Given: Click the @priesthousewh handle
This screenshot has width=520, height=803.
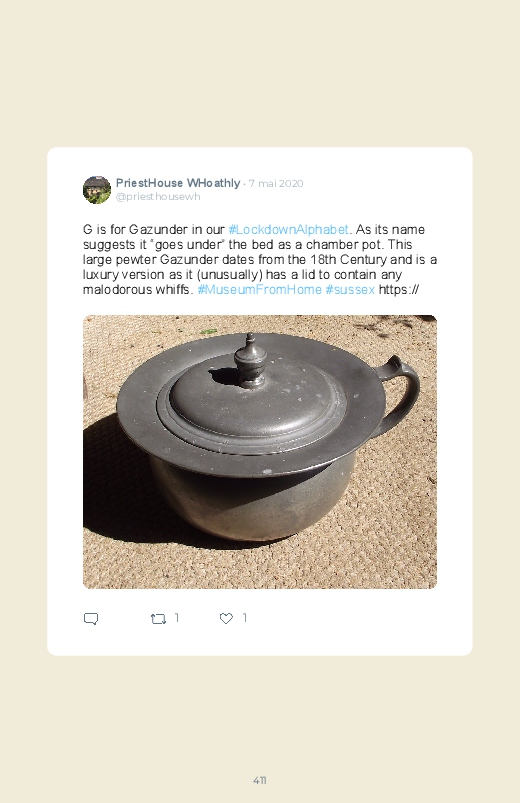Looking at the screenshot, I should tap(158, 197).
